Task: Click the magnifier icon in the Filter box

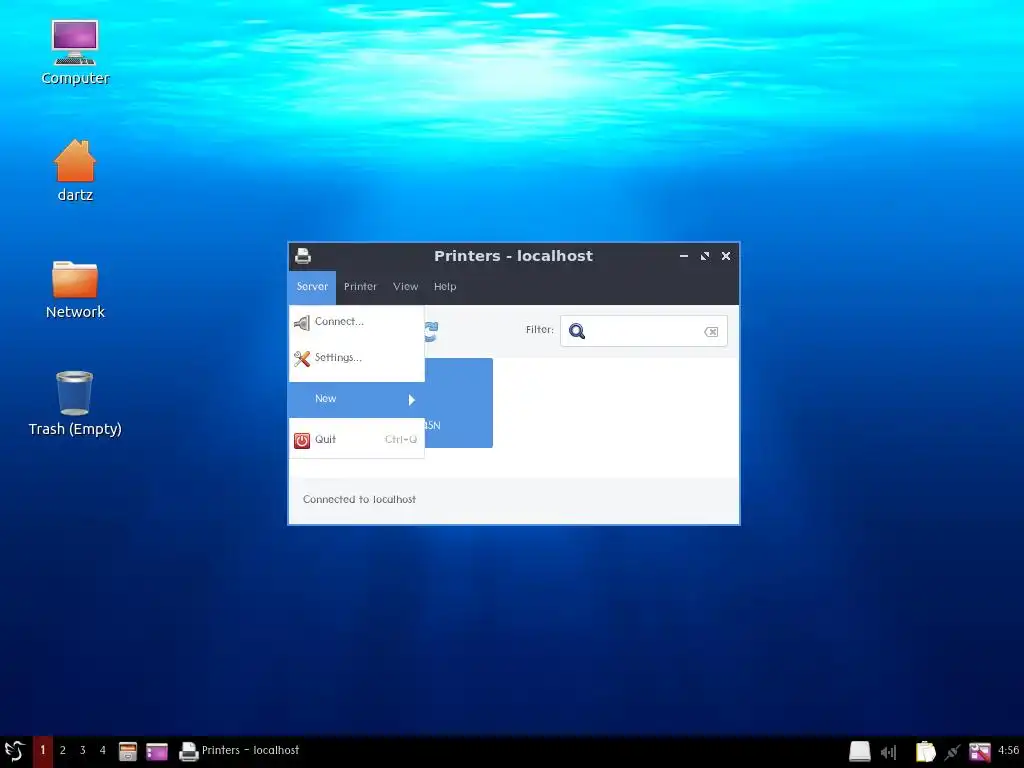Action: click(577, 331)
